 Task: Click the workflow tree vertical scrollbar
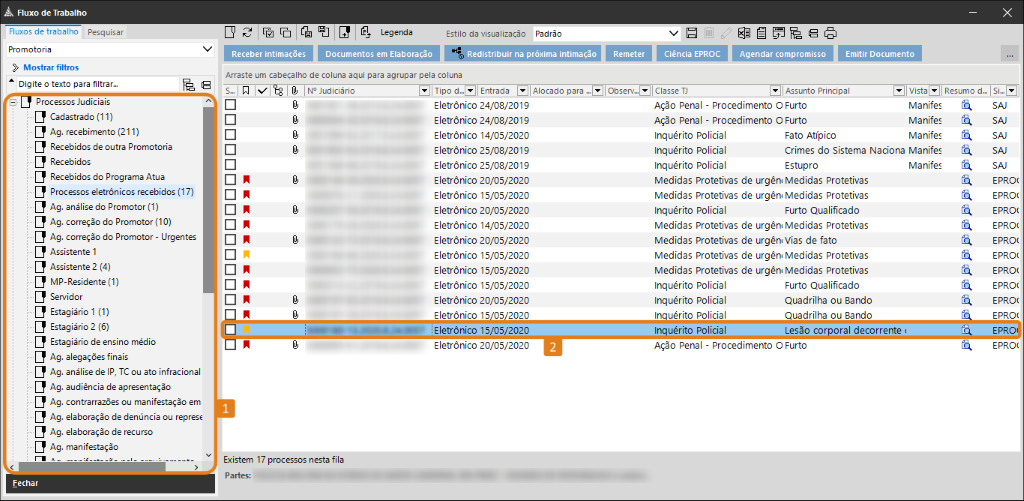point(208,200)
